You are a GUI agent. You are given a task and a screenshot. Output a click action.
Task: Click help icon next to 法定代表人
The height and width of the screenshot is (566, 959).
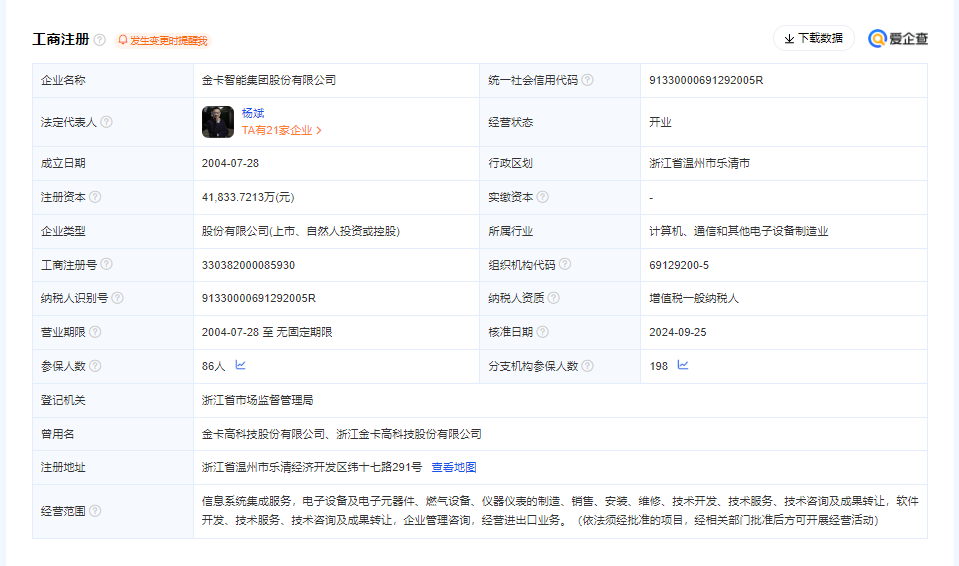[106, 122]
